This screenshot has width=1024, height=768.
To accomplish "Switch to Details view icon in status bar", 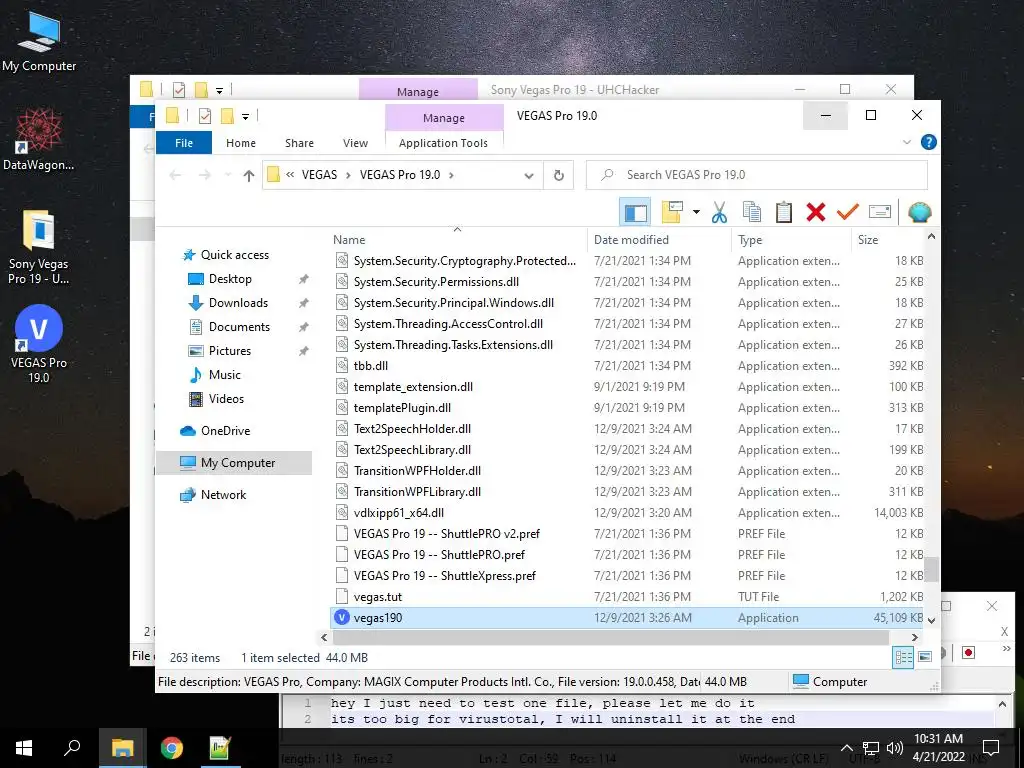I will 903,657.
